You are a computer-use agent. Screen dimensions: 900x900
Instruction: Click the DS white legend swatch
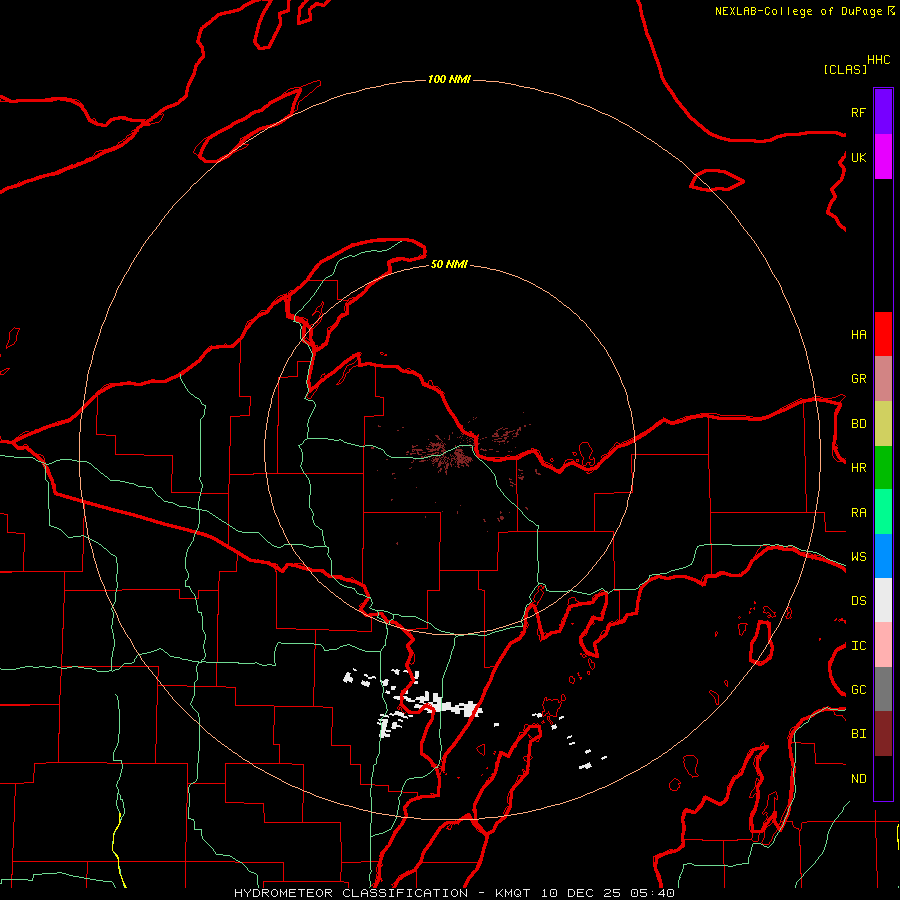[x=883, y=600]
